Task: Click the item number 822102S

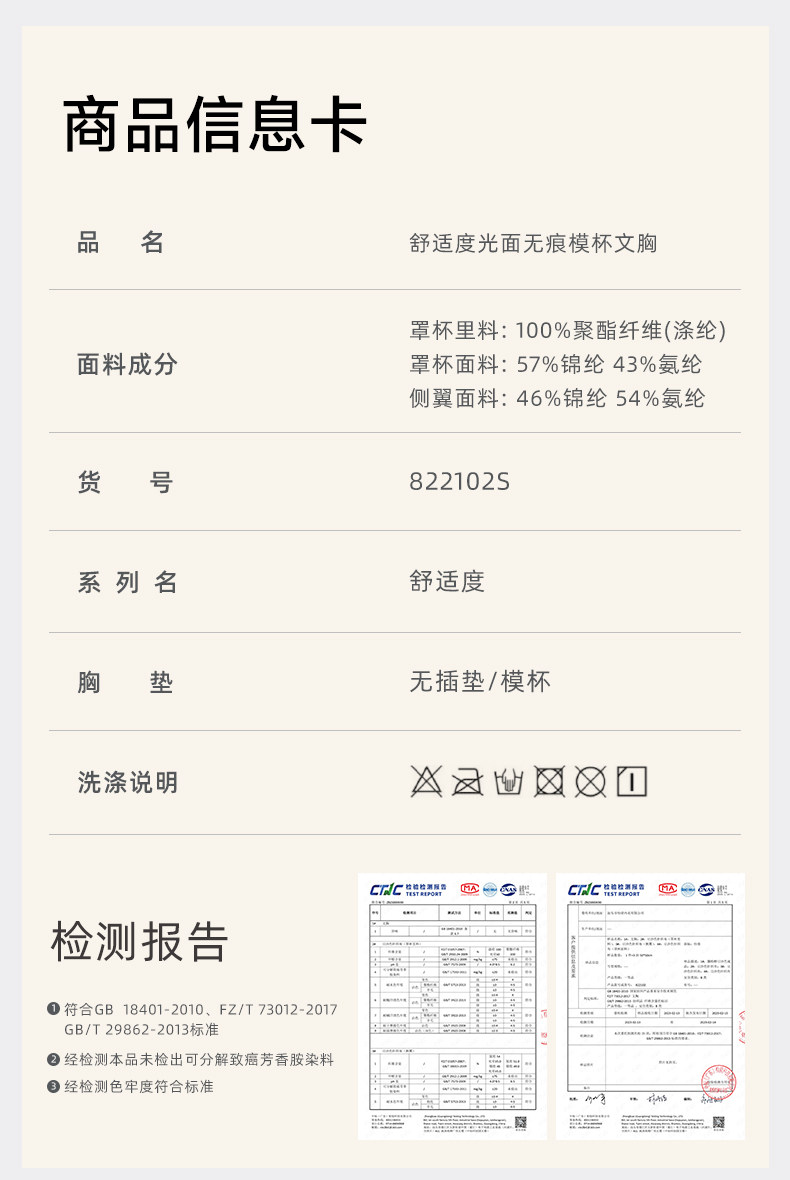Action: click(459, 482)
